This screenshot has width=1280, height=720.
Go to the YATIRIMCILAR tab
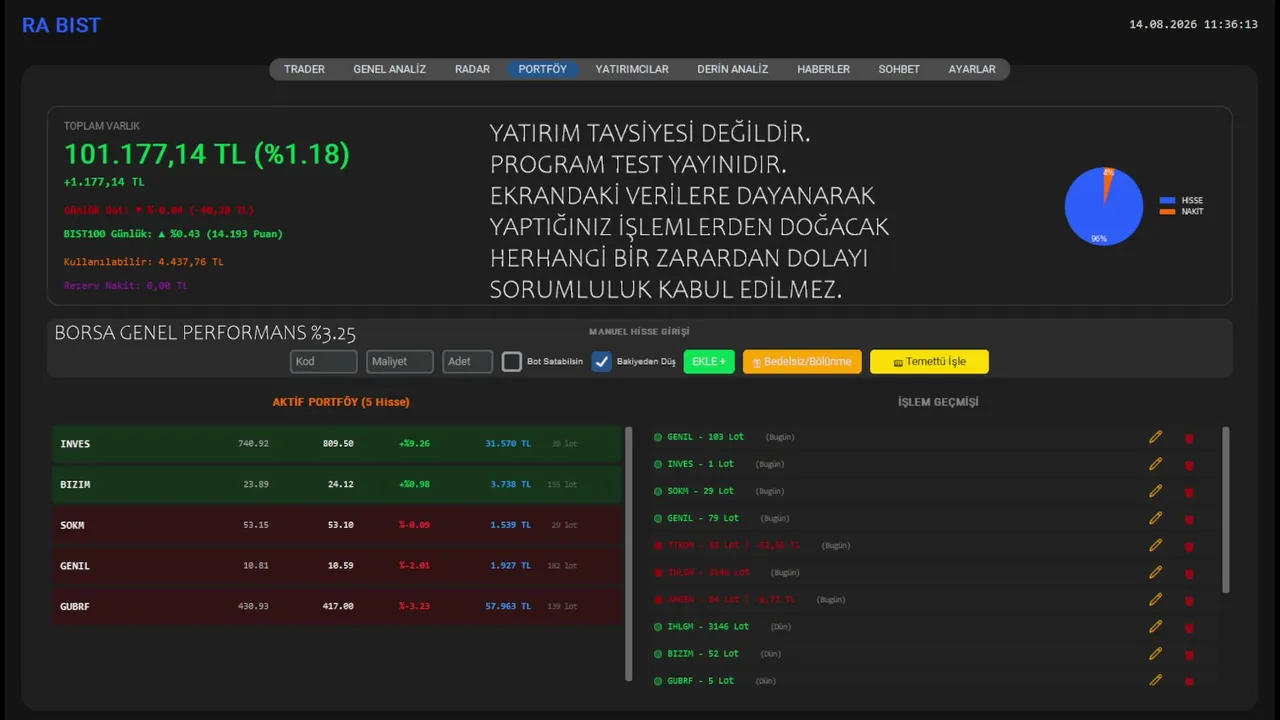(632, 69)
